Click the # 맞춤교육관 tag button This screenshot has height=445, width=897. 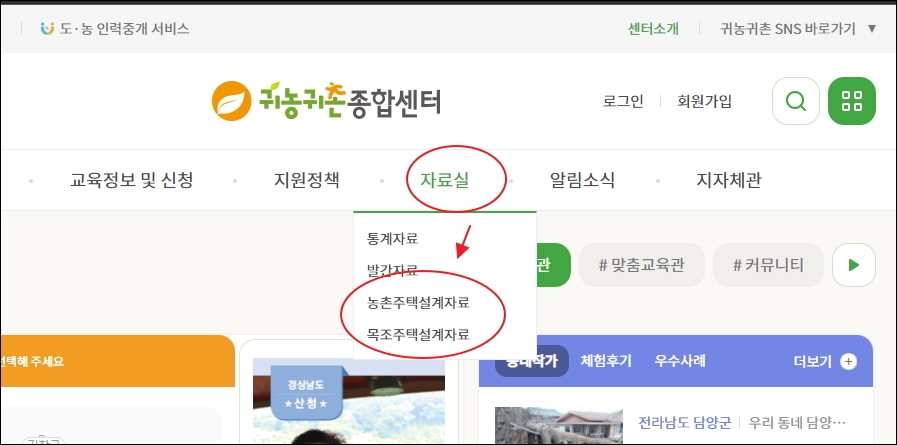click(641, 265)
